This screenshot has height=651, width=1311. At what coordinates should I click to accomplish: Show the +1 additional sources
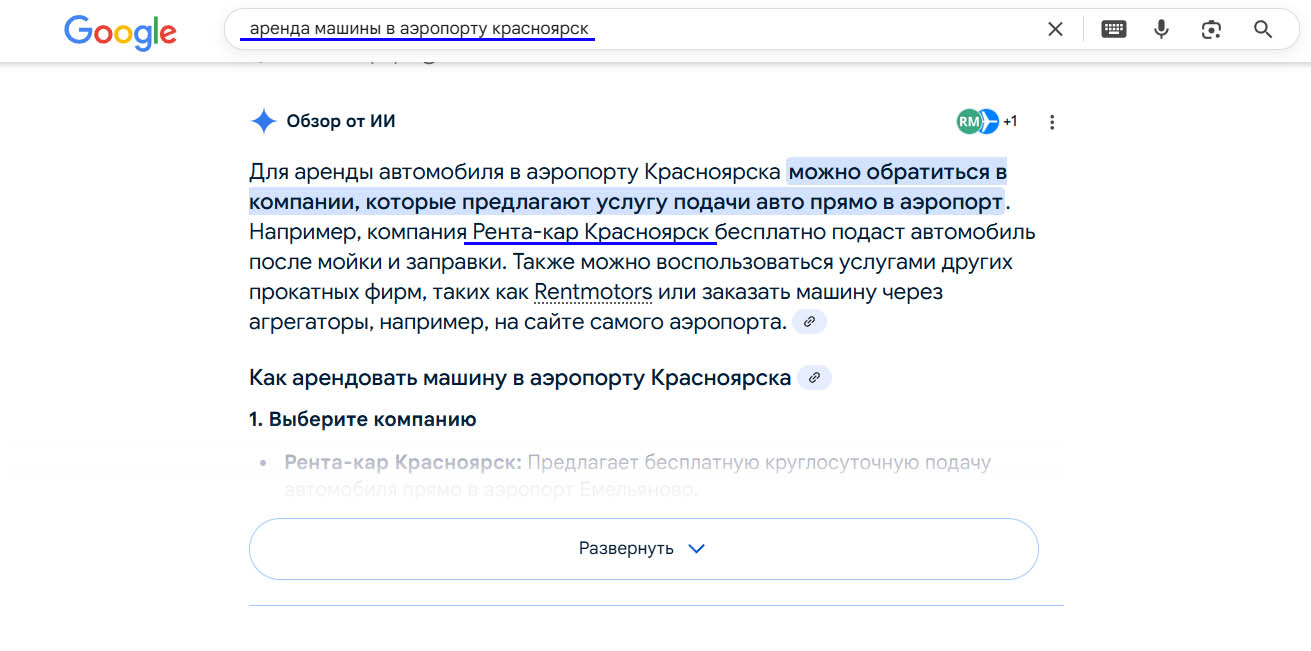[x=1010, y=122]
